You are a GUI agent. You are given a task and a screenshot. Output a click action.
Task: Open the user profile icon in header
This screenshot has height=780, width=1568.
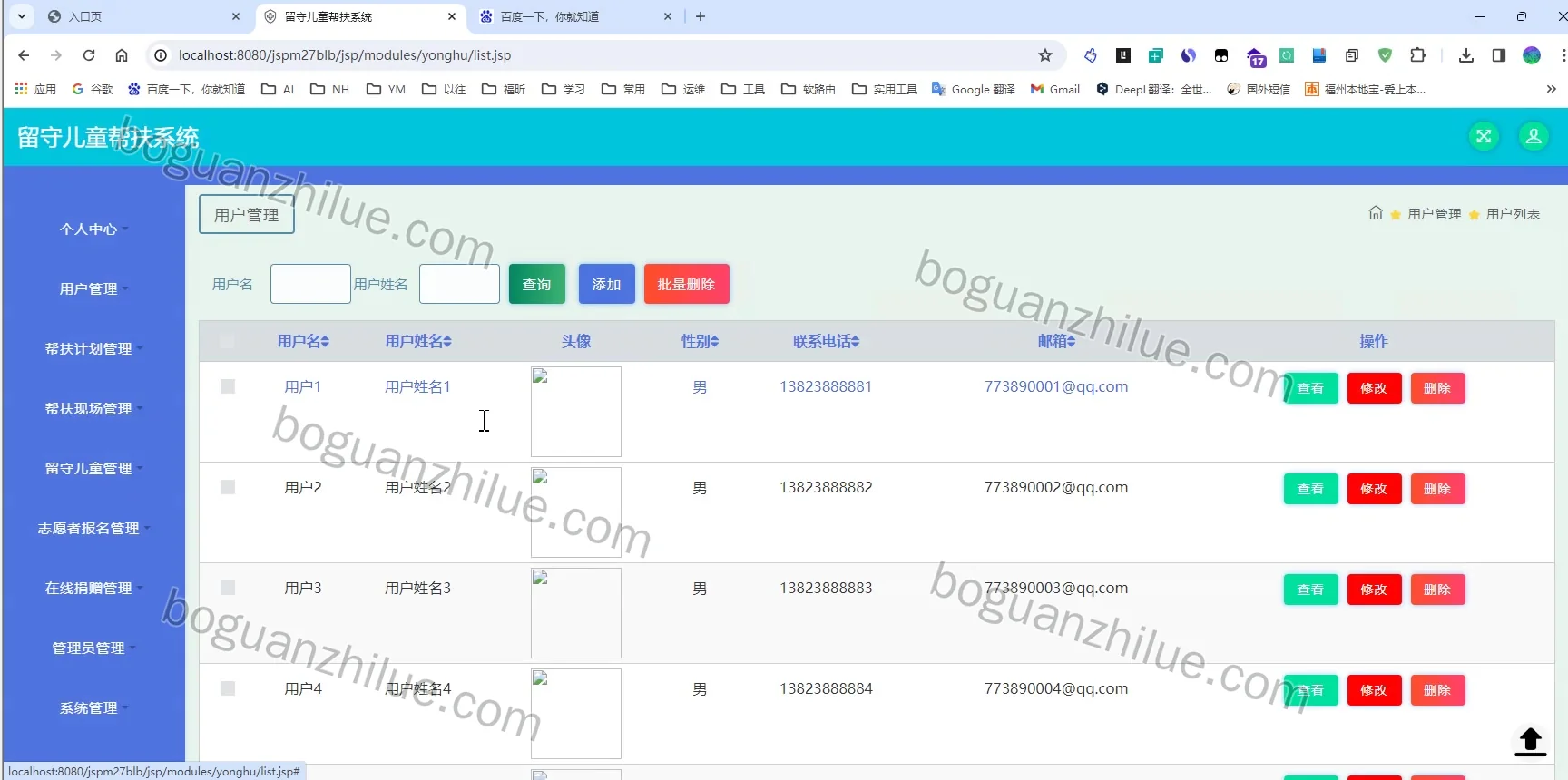tap(1534, 136)
